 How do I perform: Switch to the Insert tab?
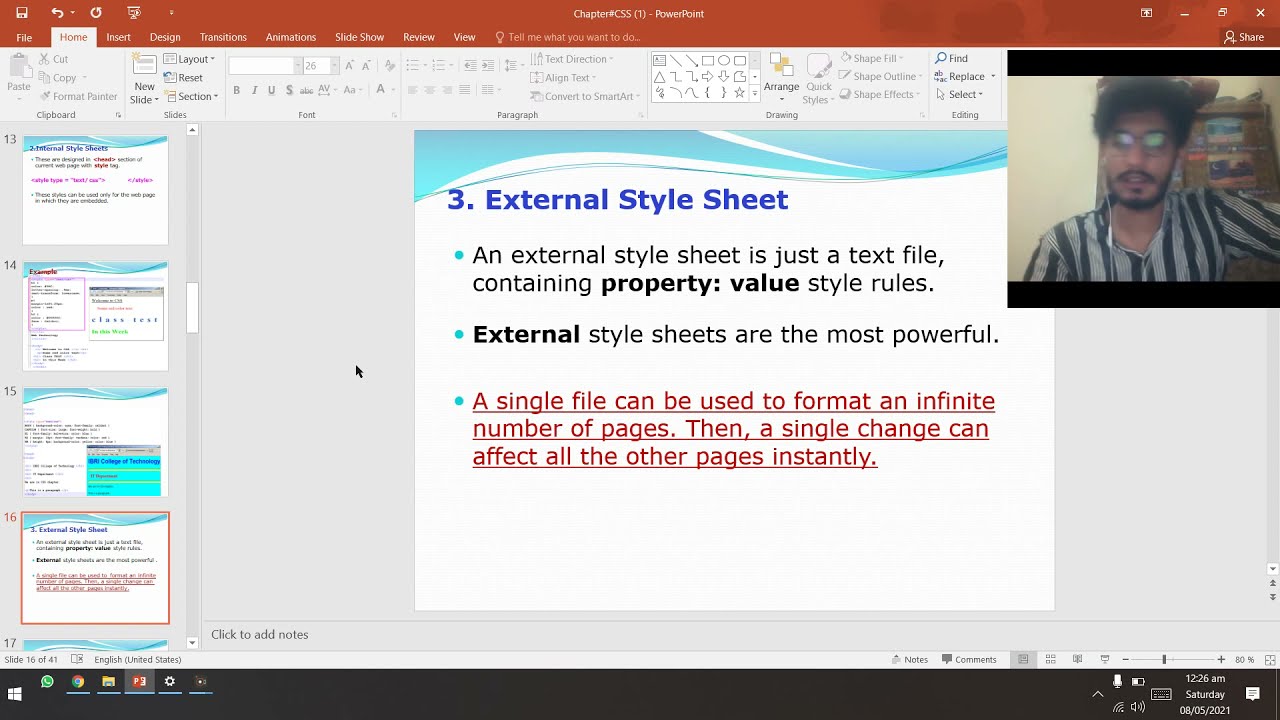[118, 37]
